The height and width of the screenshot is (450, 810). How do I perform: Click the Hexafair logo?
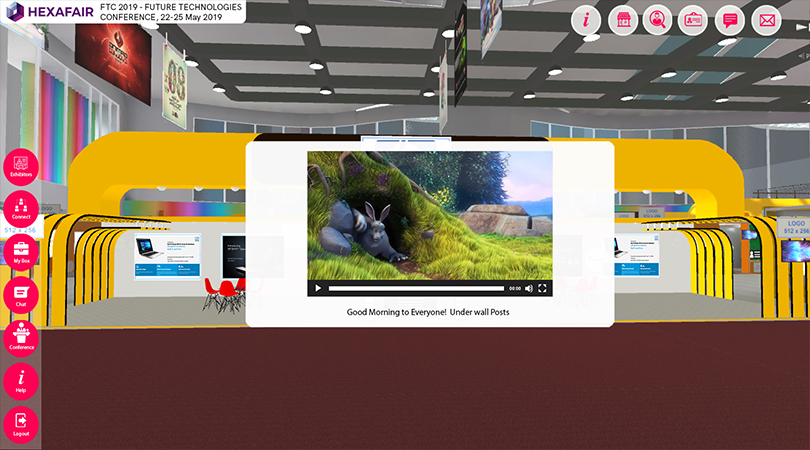coord(49,11)
